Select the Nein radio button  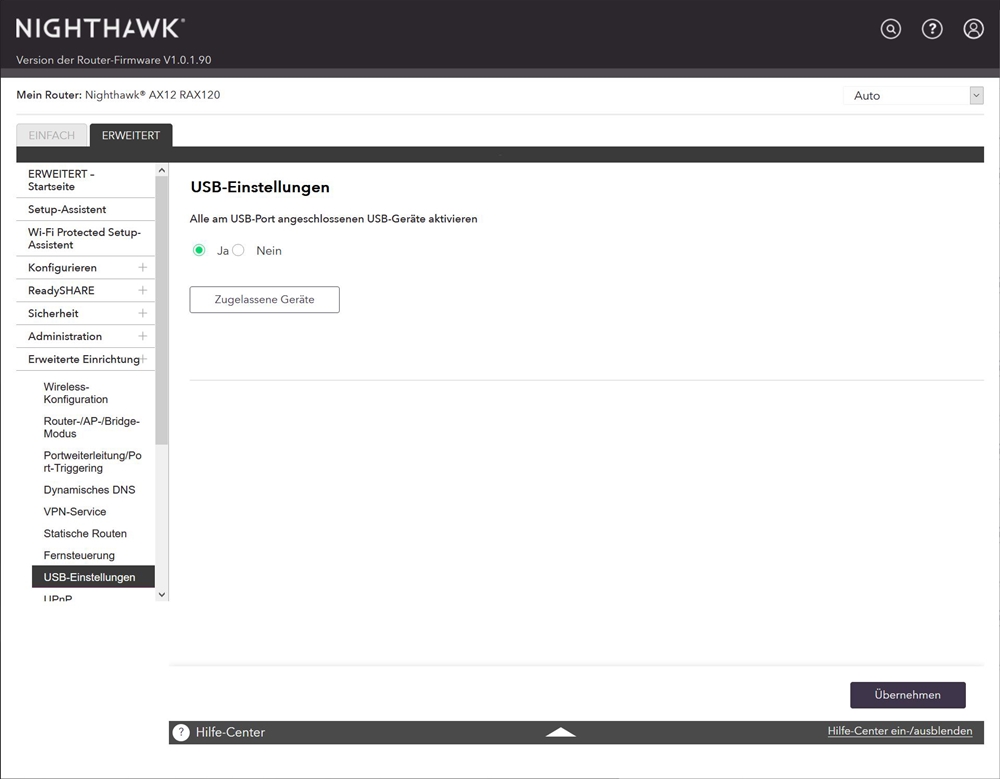238,251
